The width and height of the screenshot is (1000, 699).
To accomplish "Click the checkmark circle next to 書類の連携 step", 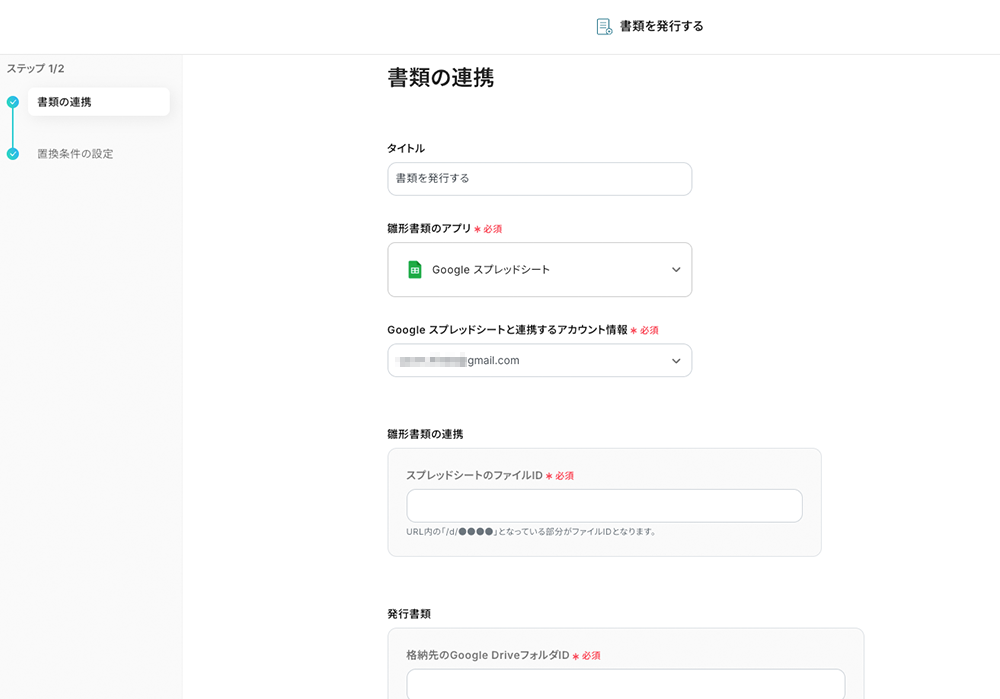I will pos(13,101).
